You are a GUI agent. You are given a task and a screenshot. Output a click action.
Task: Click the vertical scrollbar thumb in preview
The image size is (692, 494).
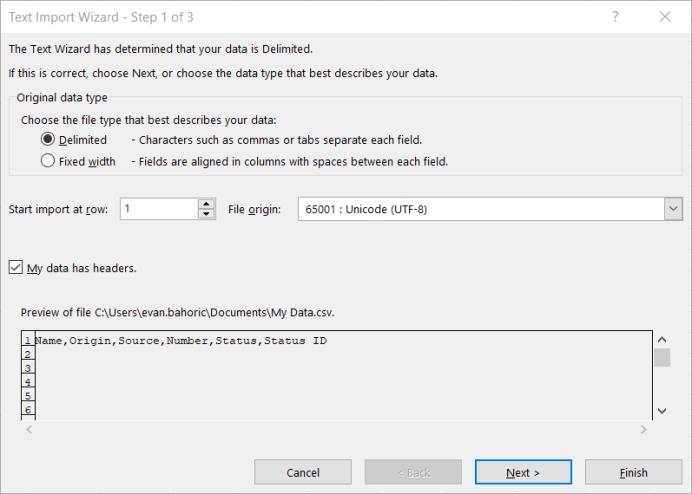point(662,358)
